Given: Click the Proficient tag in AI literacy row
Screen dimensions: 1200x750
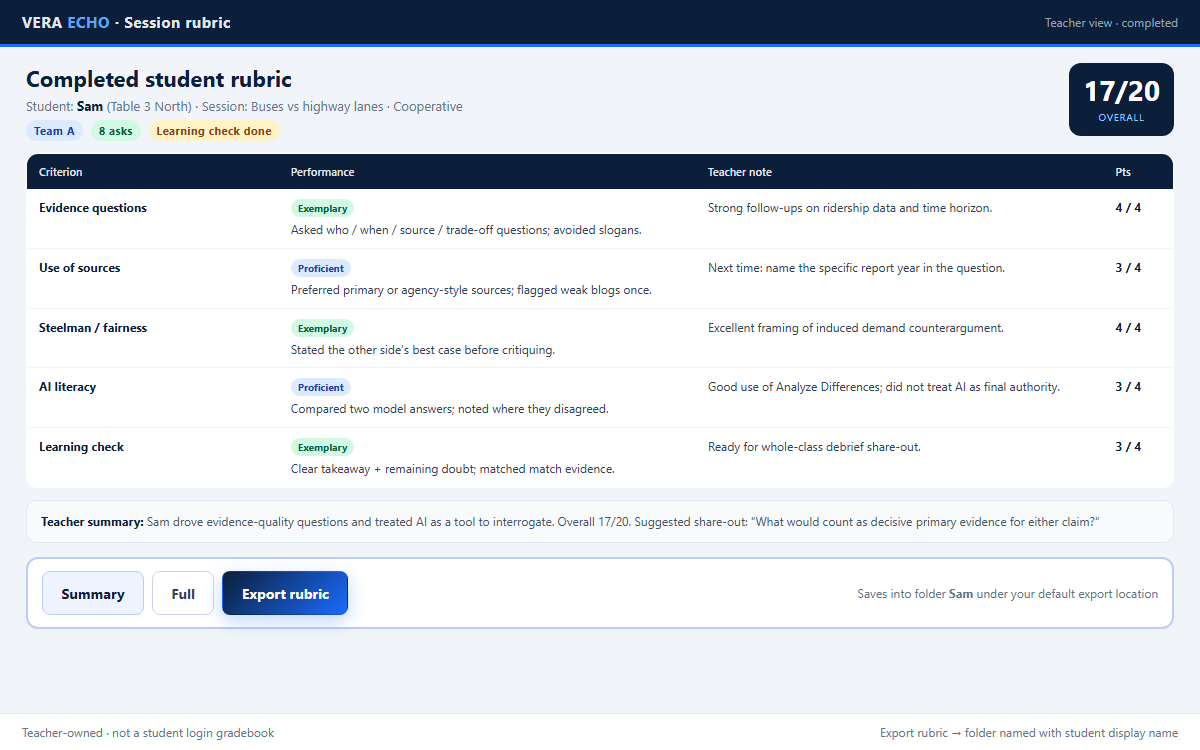Looking at the screenshot, I should (x=321, y=387).
